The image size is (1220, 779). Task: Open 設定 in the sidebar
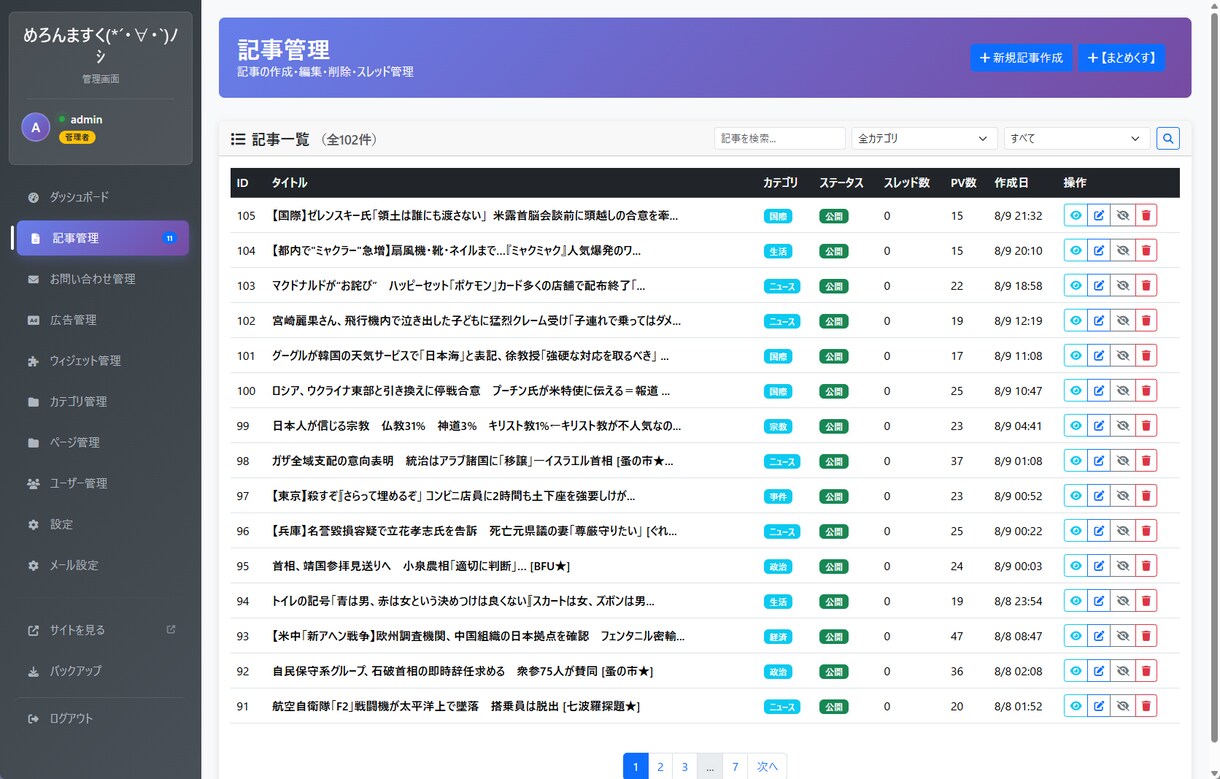tap(100, 524)
